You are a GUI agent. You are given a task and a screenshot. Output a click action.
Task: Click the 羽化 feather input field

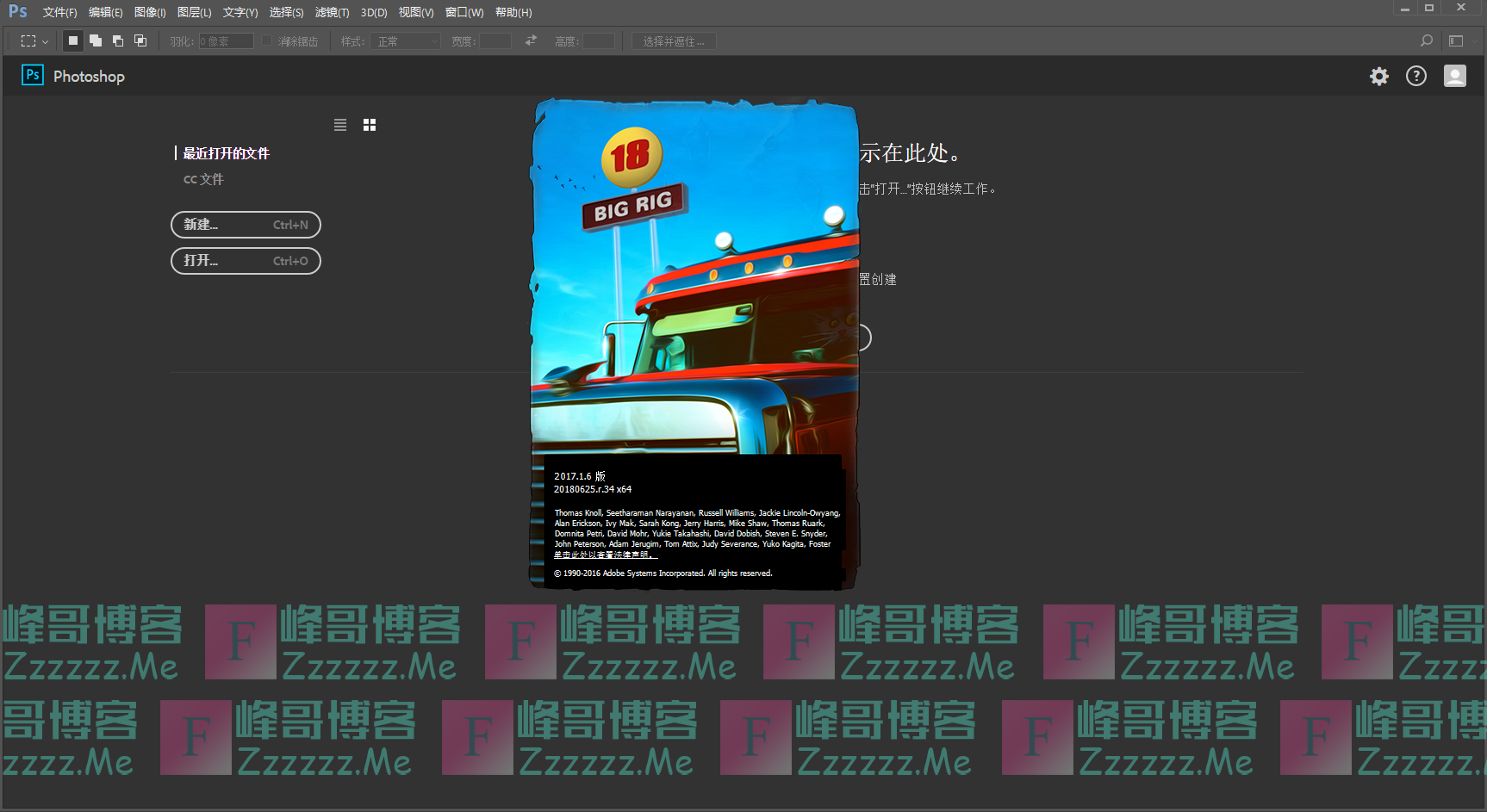[226, 41]
